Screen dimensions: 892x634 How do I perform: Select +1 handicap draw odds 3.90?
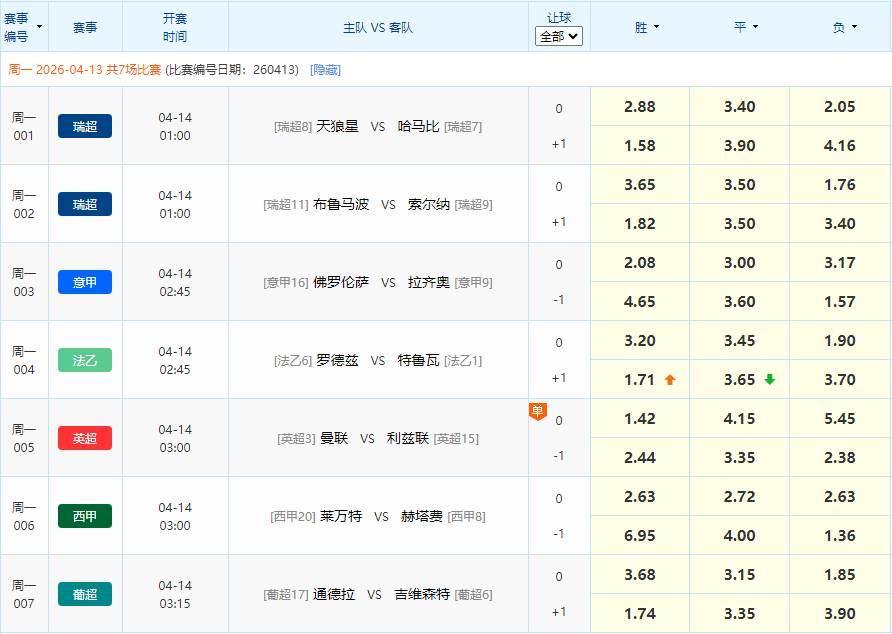[x=740, y=146]
